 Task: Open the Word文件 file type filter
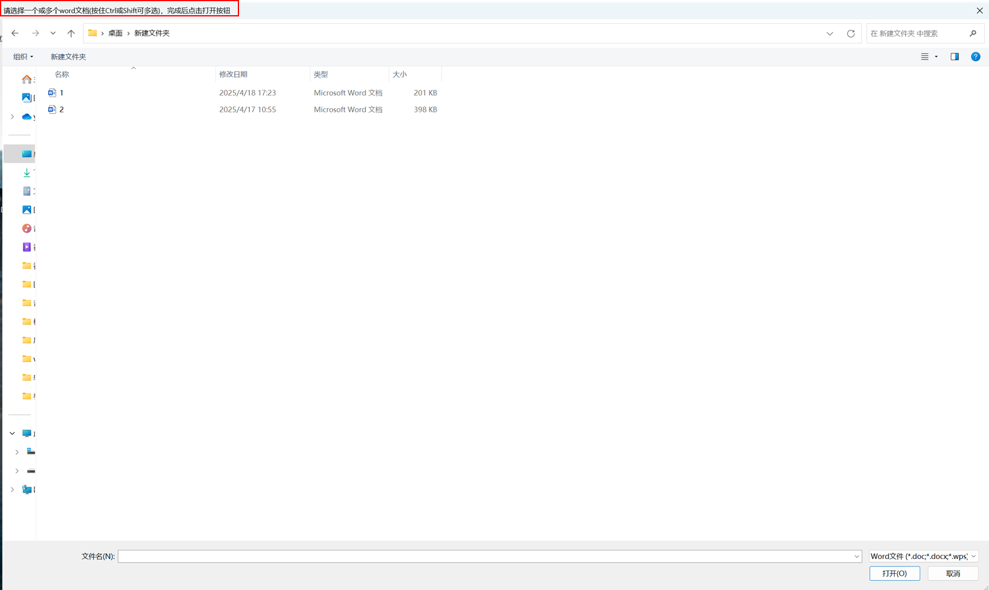click(923, 557)
